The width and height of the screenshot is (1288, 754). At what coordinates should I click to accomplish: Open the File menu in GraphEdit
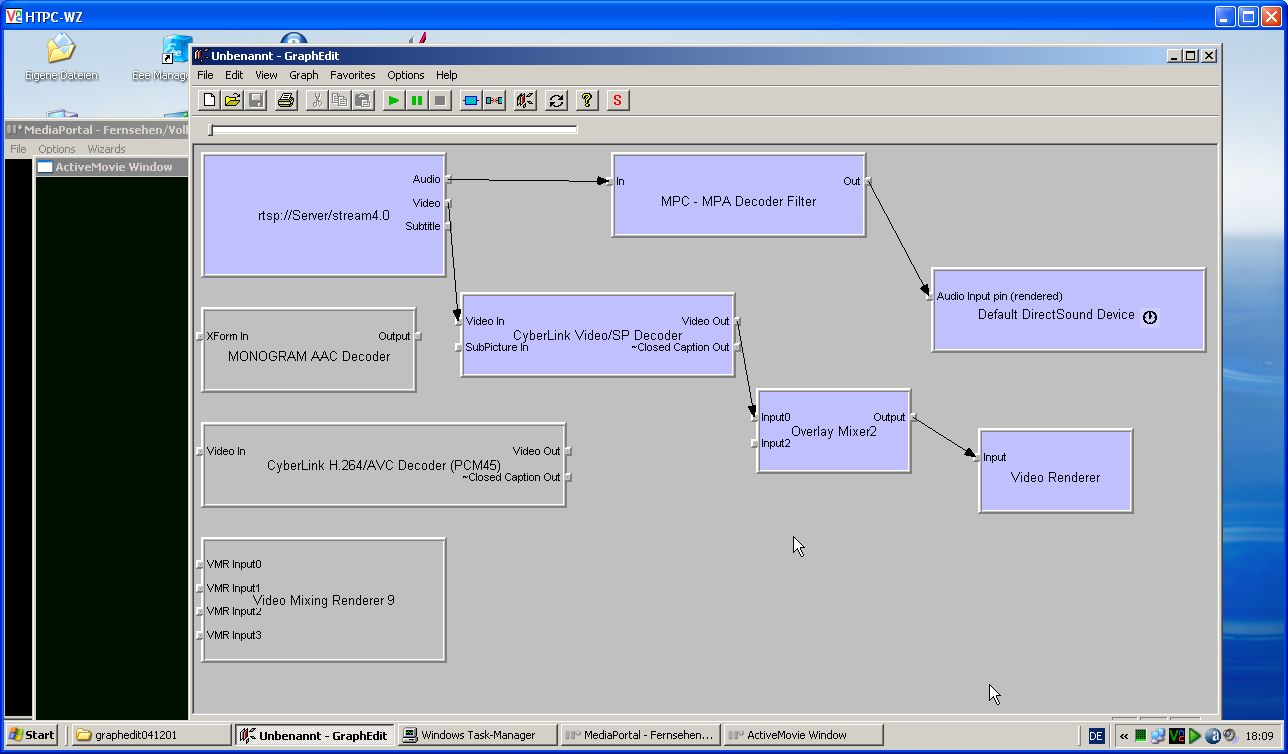[205, 75]
